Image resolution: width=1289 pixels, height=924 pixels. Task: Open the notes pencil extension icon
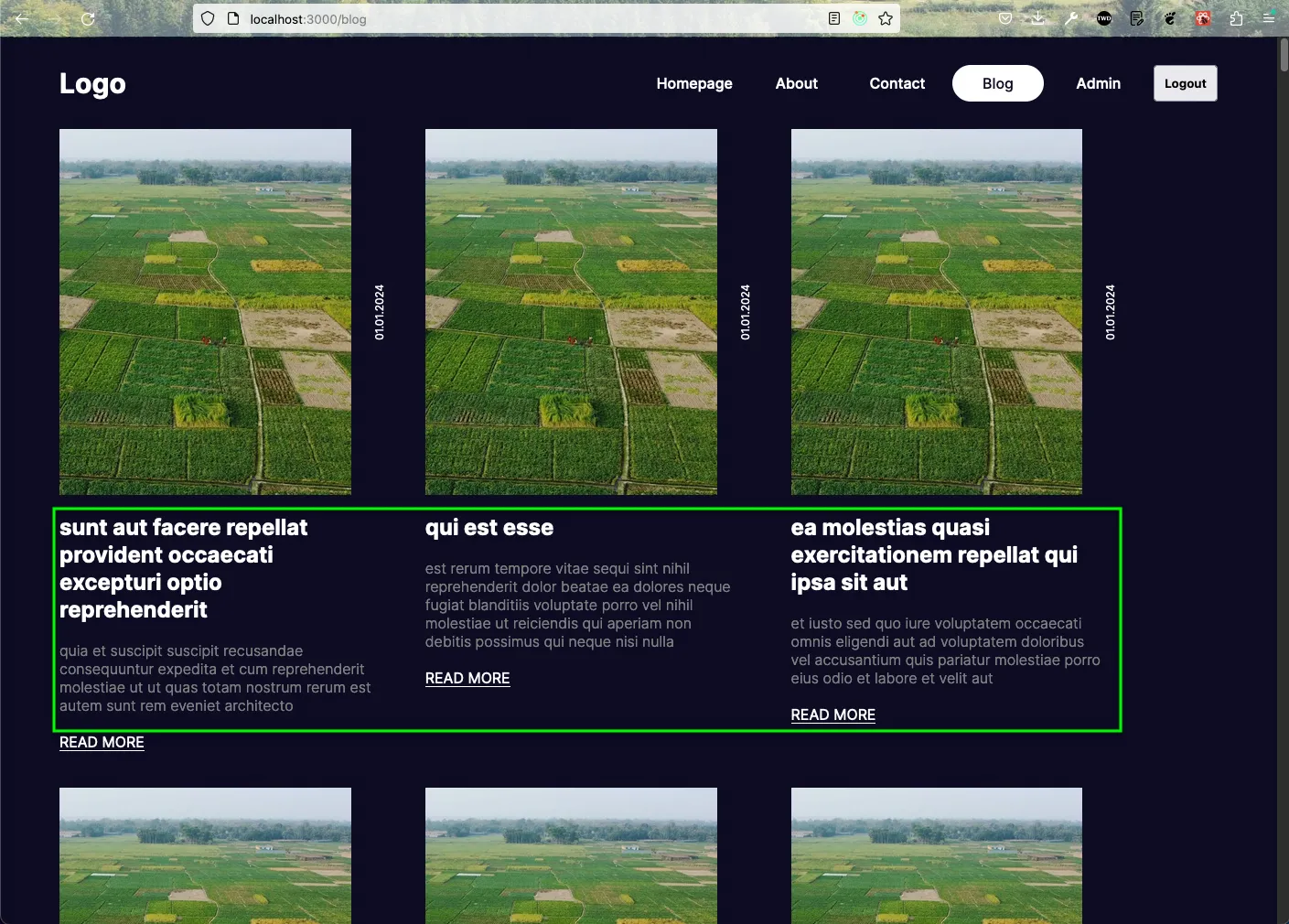pos(1137,18)
